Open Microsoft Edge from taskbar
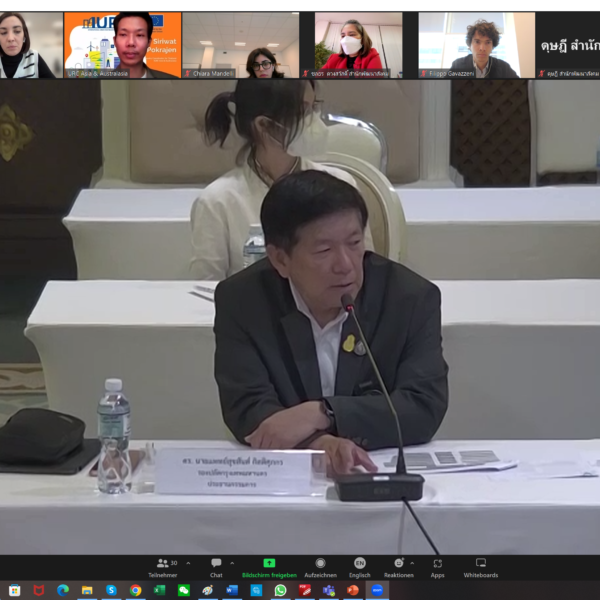The image size is (600, 600). pyautogui.click(x=63, y=590)
